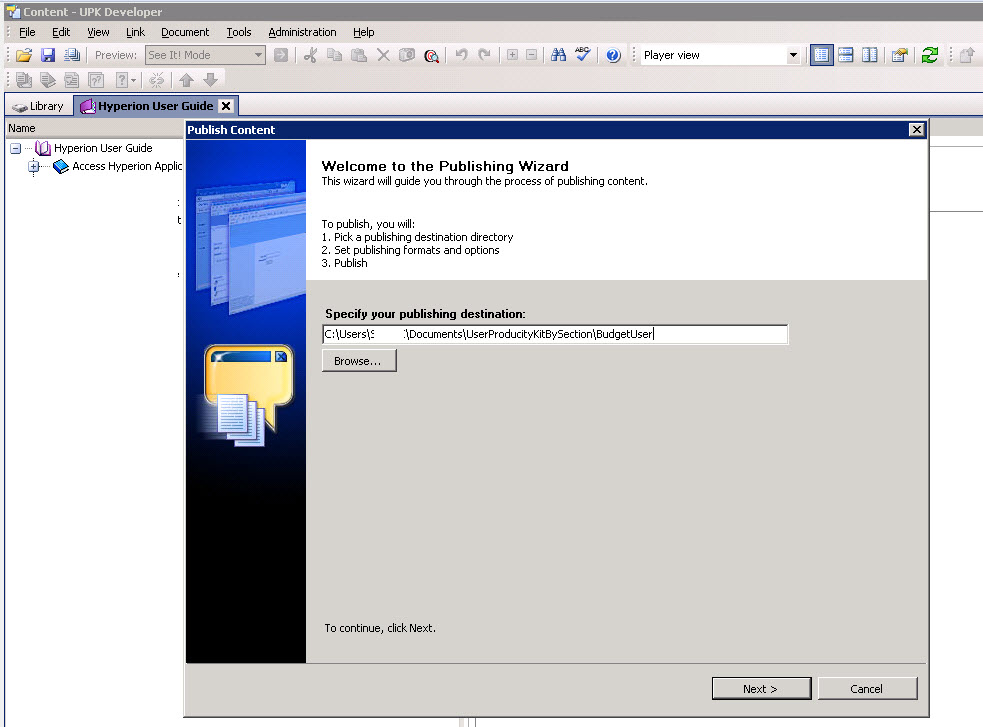Click the Expand plus toolbar icon
Viewport: 983px width, 727px height.
click(x=512, y=55)
